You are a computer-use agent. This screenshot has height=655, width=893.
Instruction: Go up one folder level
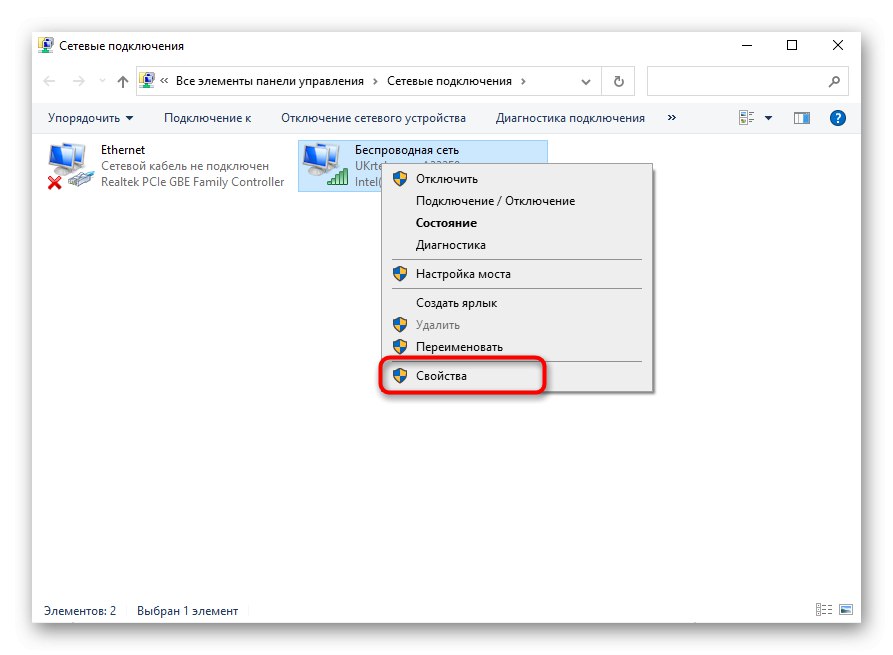point(122,81)
